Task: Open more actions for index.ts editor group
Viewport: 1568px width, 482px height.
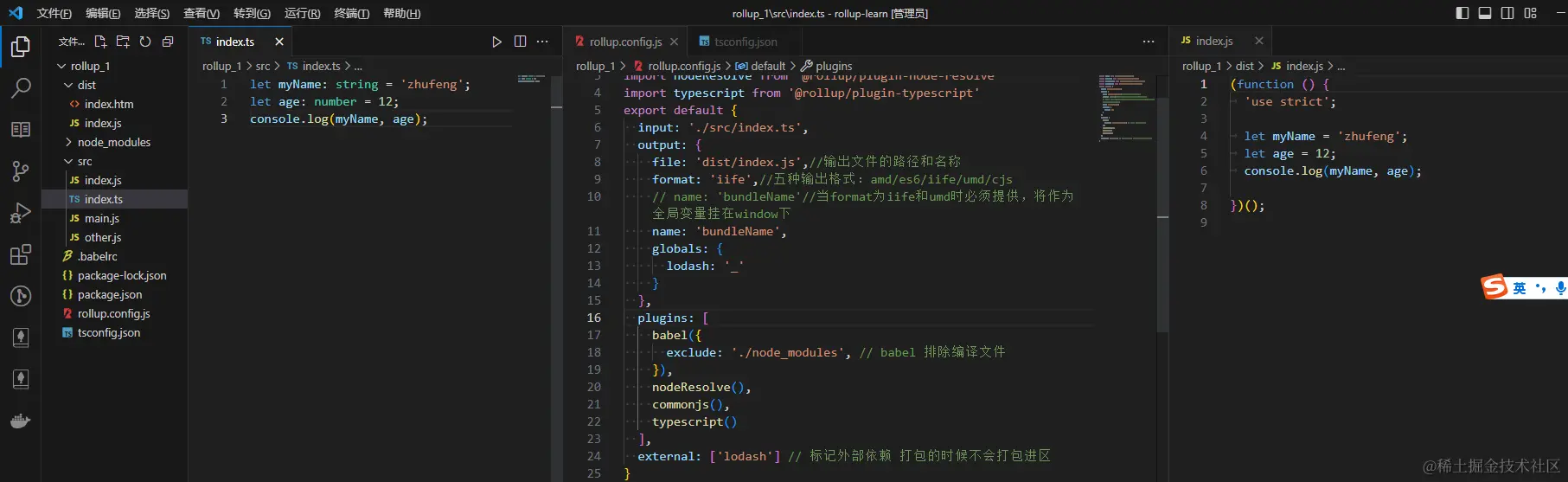Action: (x=542, y=42)
